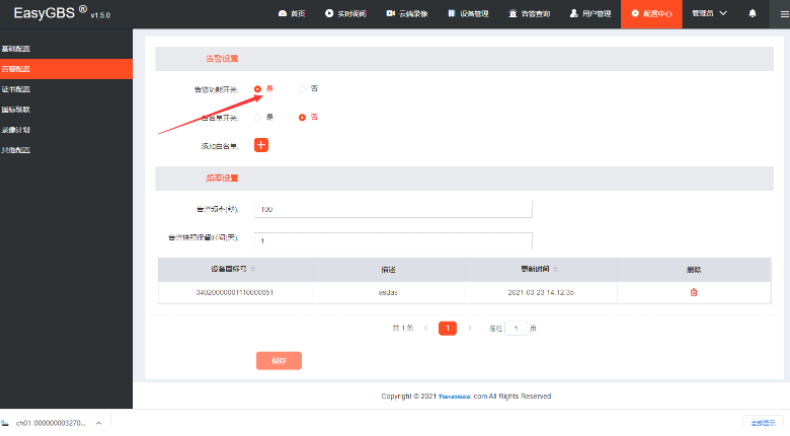
Task: Delete the asdas row with trash icon
Action: coord(694,292)
